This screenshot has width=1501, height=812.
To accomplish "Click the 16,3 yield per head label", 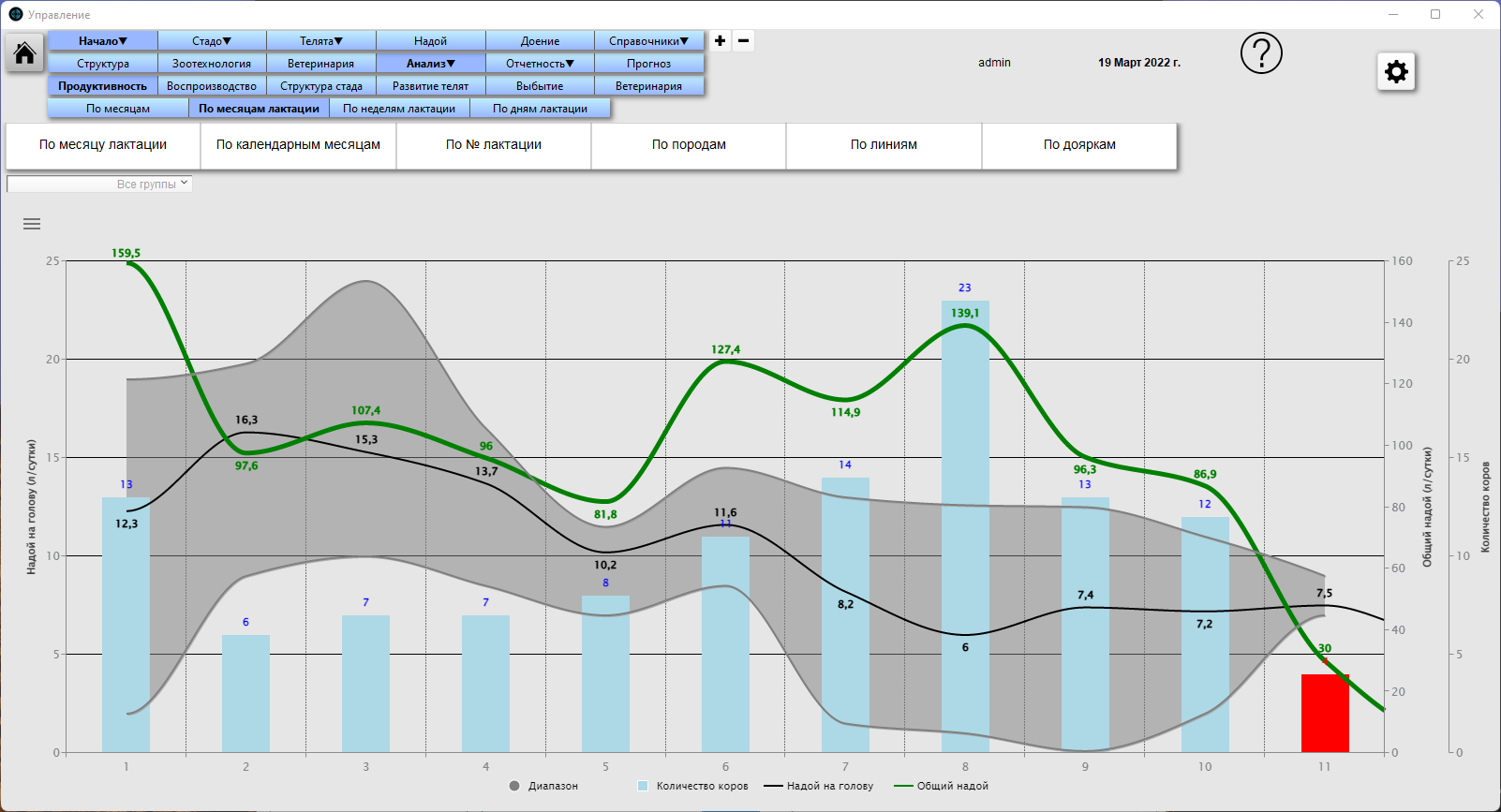I will tap(246, 420).
